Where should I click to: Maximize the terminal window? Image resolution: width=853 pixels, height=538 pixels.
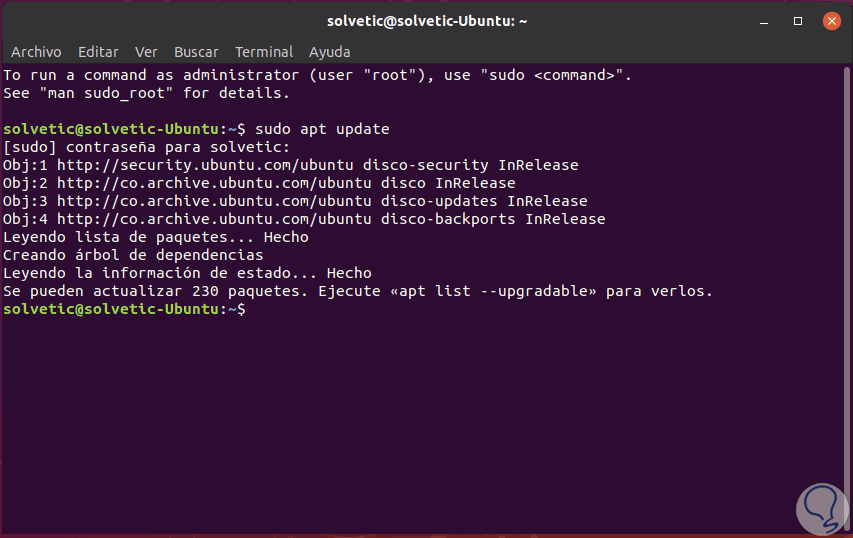799,20
